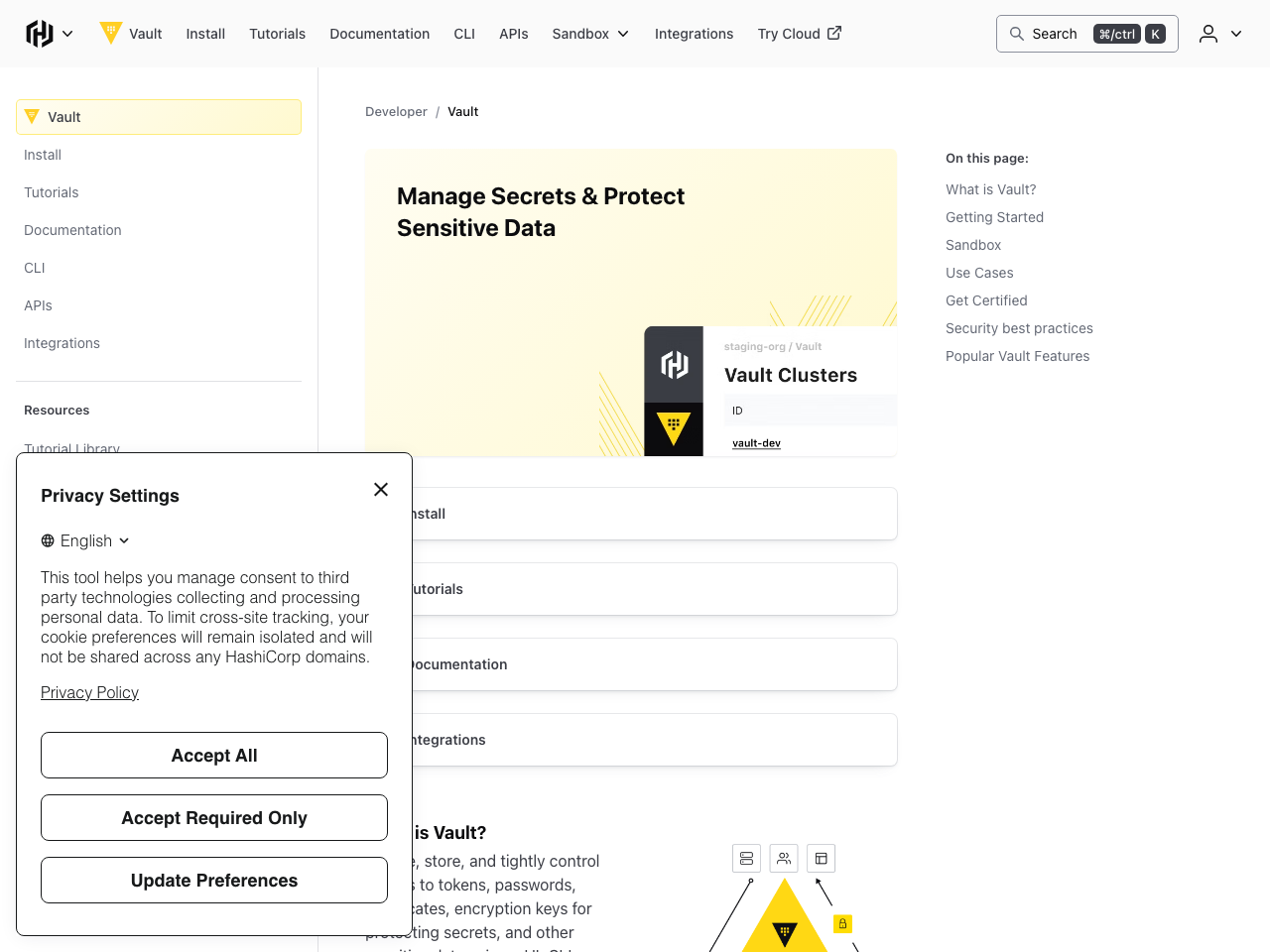Close the Privacy Settings dialog
Viewport: 1270px width, 952px height.
click(381, 490)
